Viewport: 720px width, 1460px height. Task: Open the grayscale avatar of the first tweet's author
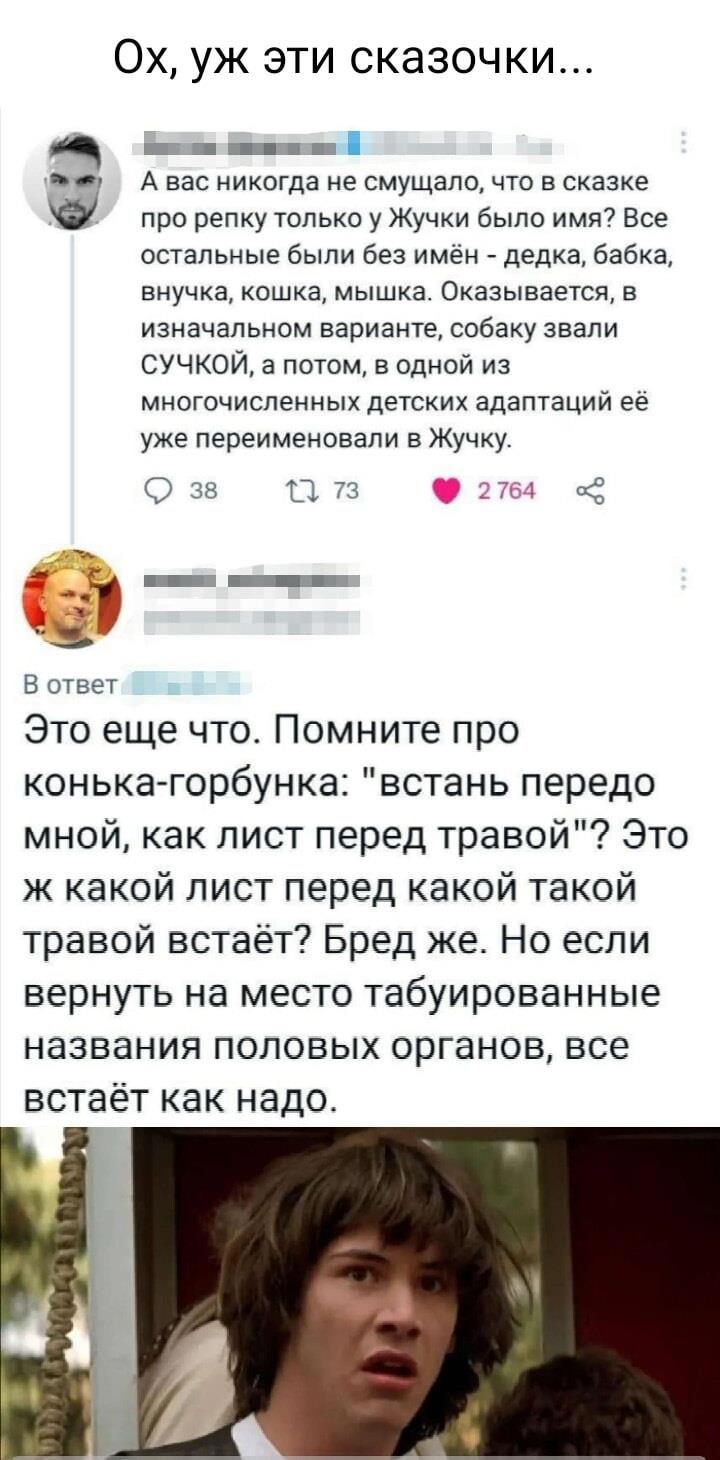pyautogui.click(x=76, y=180)
